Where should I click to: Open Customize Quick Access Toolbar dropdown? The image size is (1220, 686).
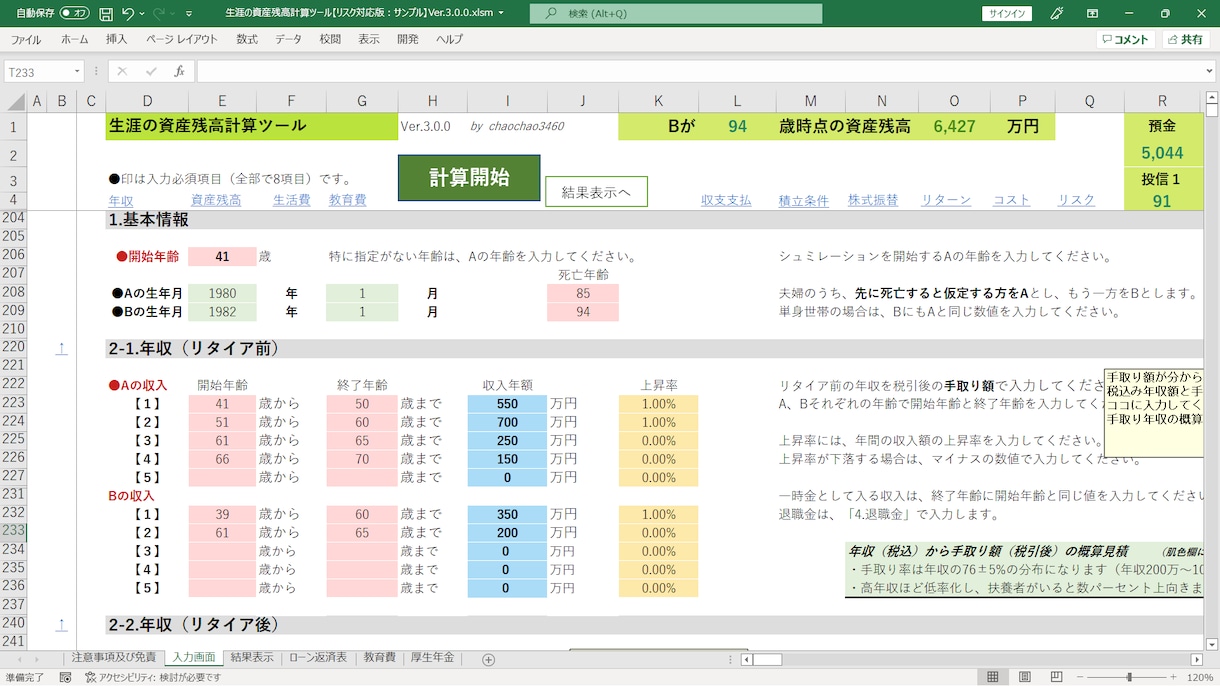point(188,13)
